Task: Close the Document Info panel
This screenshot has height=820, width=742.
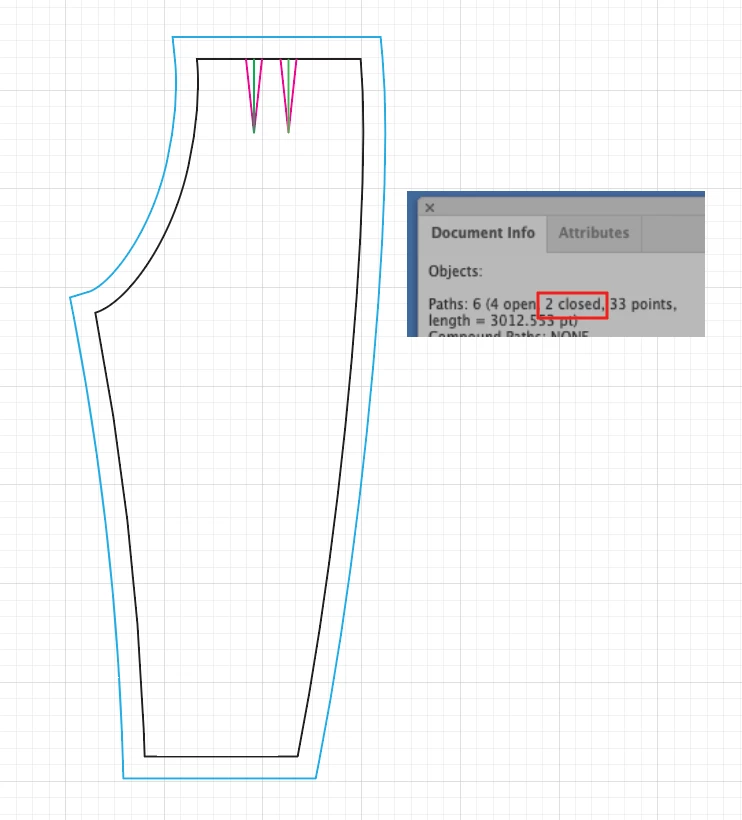Action: (x=430, y=208)
